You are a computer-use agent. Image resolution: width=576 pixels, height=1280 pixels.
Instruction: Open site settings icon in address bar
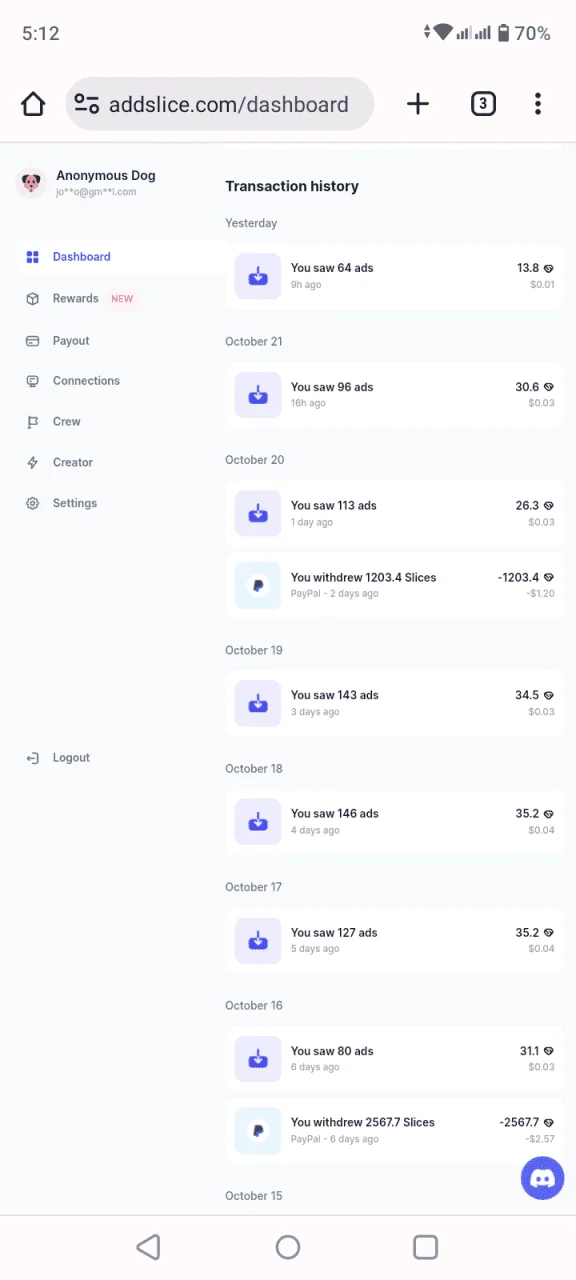coord(87,104)
